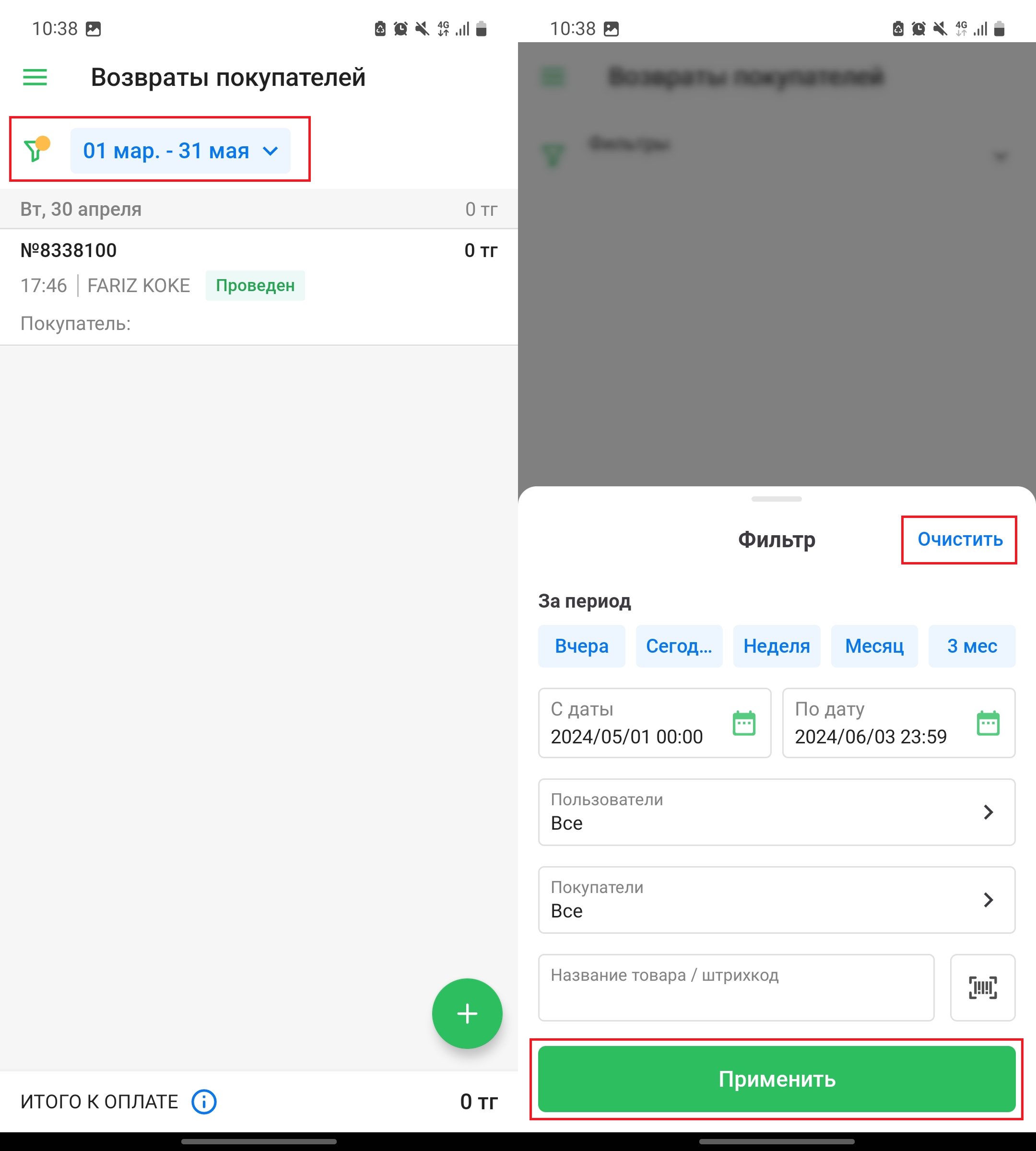
Task: Expand the 01 мар. - 31 мая dropdown
Action: (x=180, y=151)
